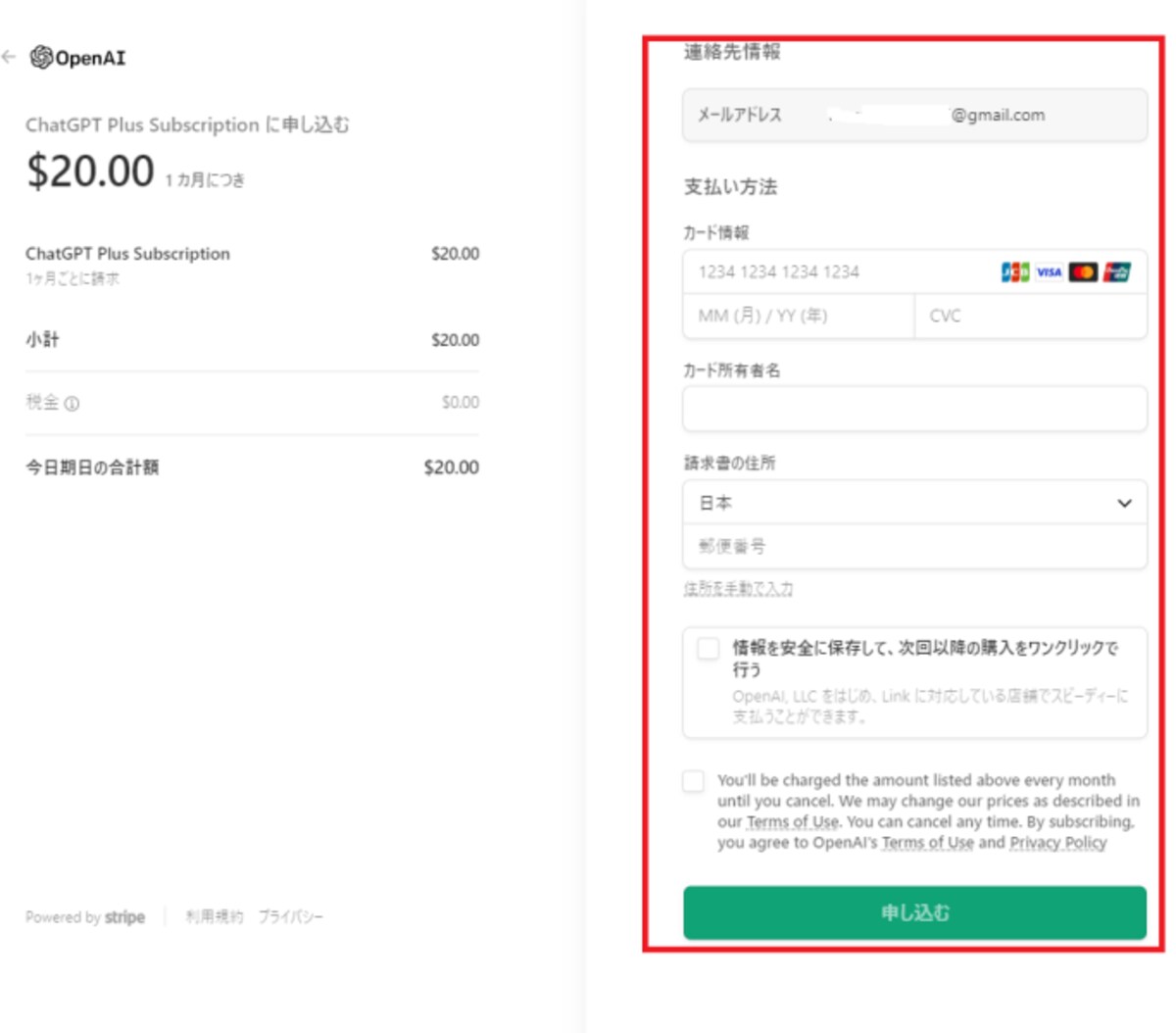Click the tax info icon next to 税金

[72, 403]
